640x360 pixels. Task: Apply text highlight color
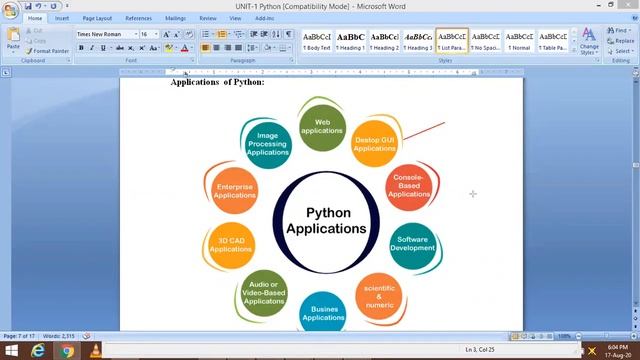(x=169, y=48)
